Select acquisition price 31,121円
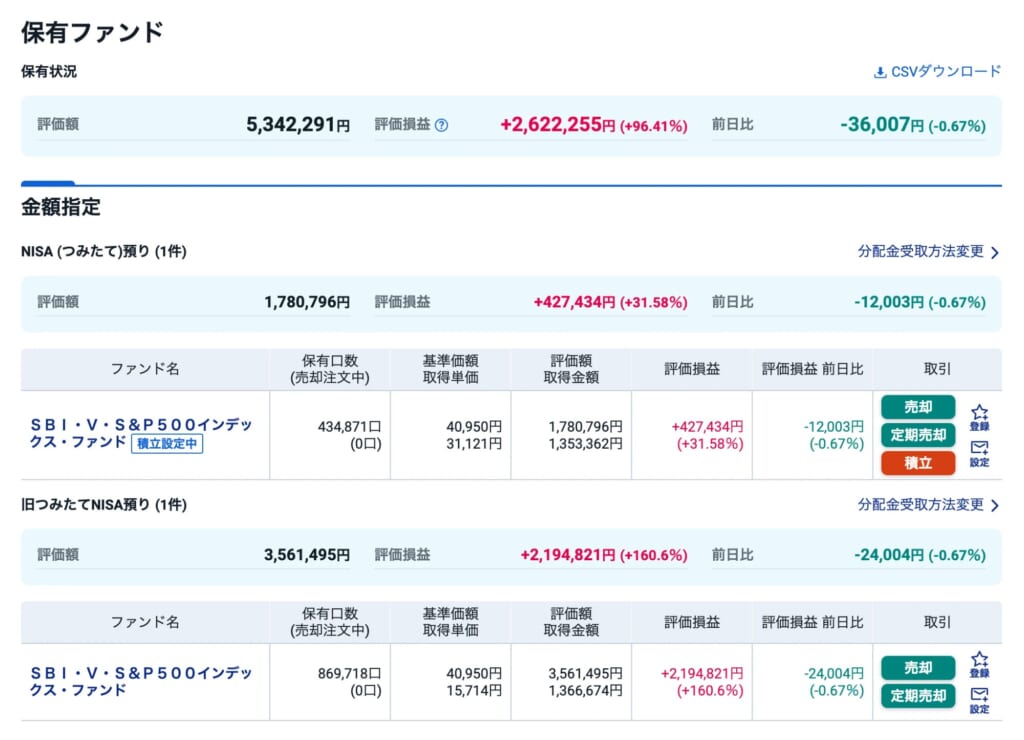1024x740 pixels. [474, 444]
